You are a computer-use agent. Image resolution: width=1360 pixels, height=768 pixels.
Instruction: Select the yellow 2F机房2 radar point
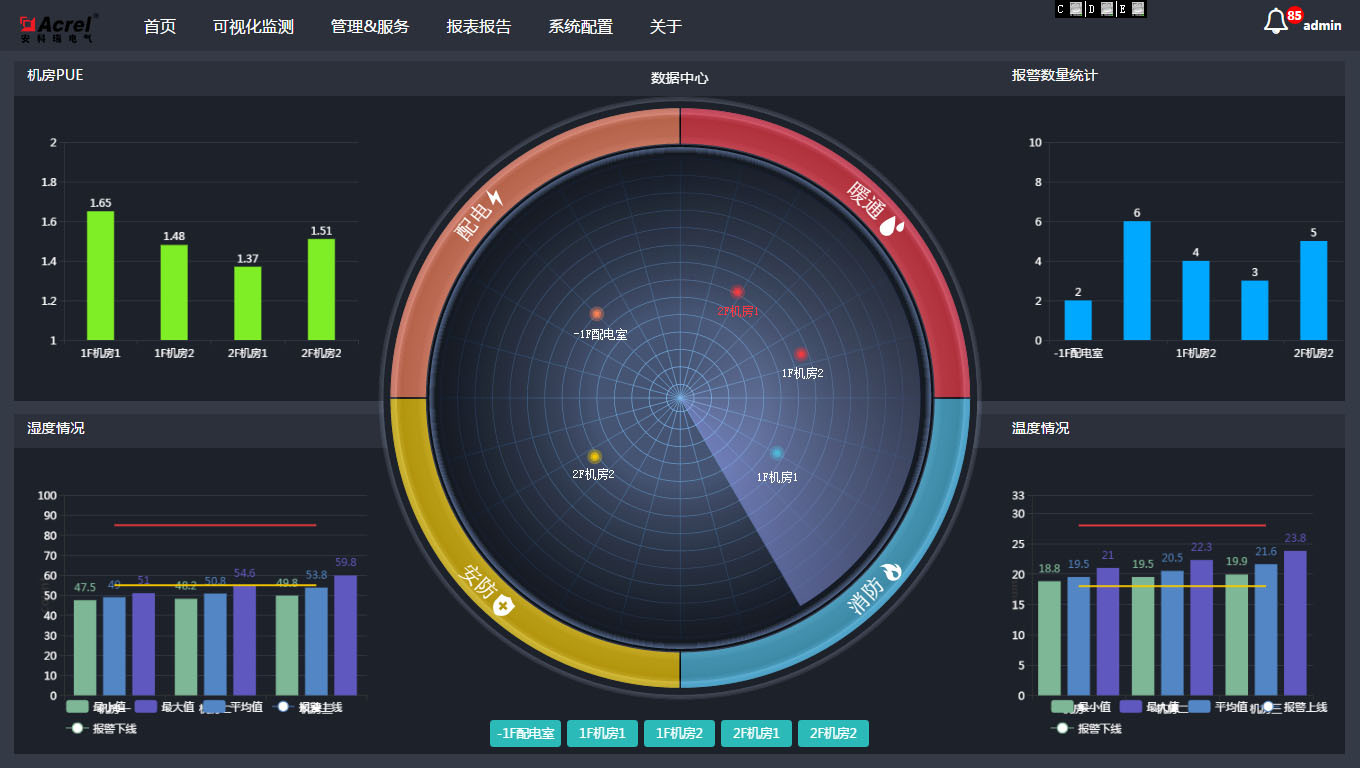click(x=594, y=456)
